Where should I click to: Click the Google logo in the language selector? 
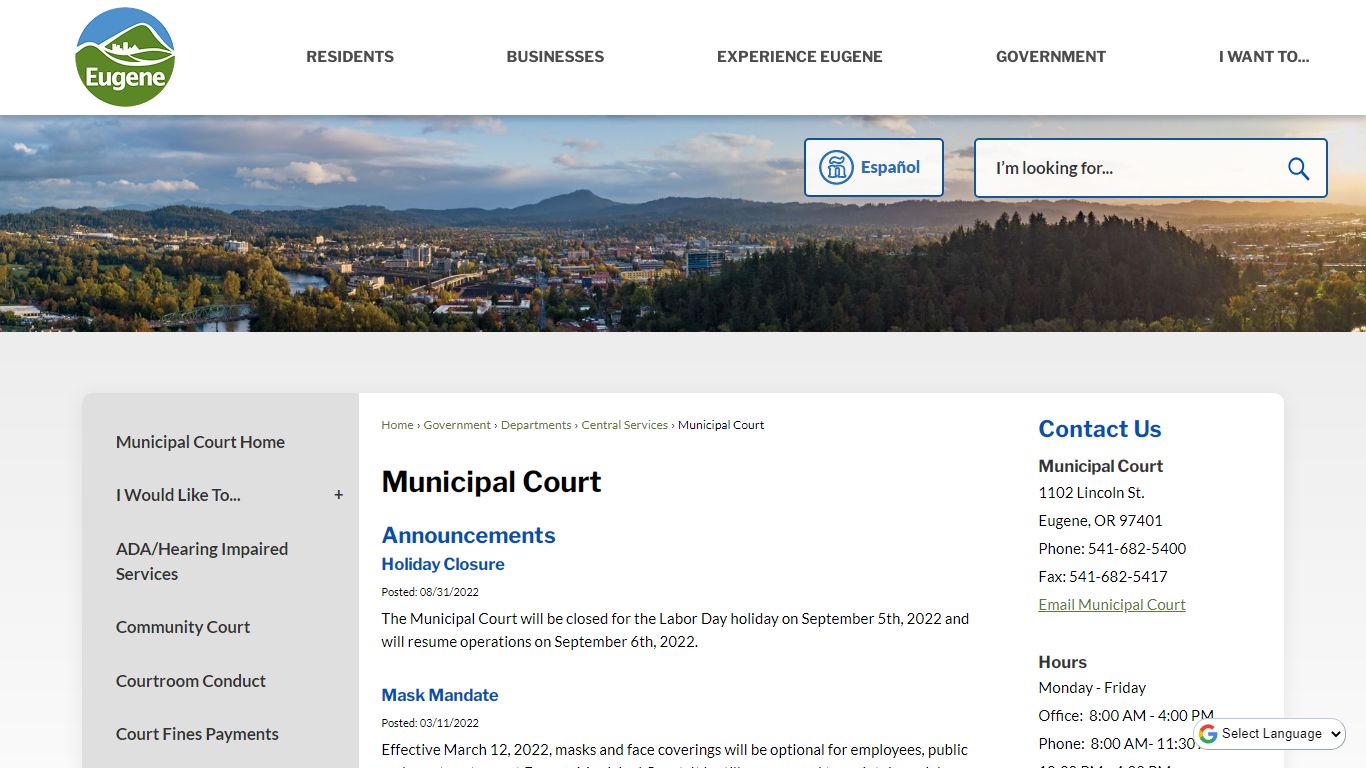pyautogui.click(x=1208, y=733)
